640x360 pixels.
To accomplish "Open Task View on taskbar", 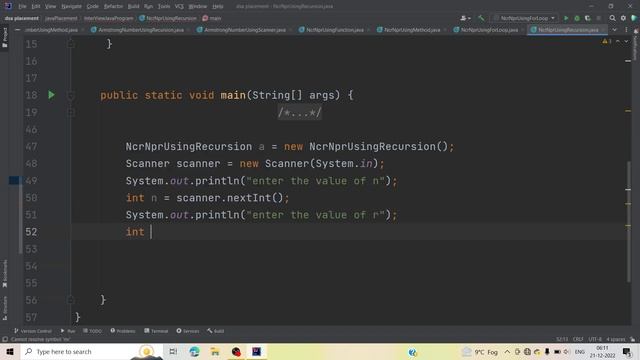I will [173, 351].
